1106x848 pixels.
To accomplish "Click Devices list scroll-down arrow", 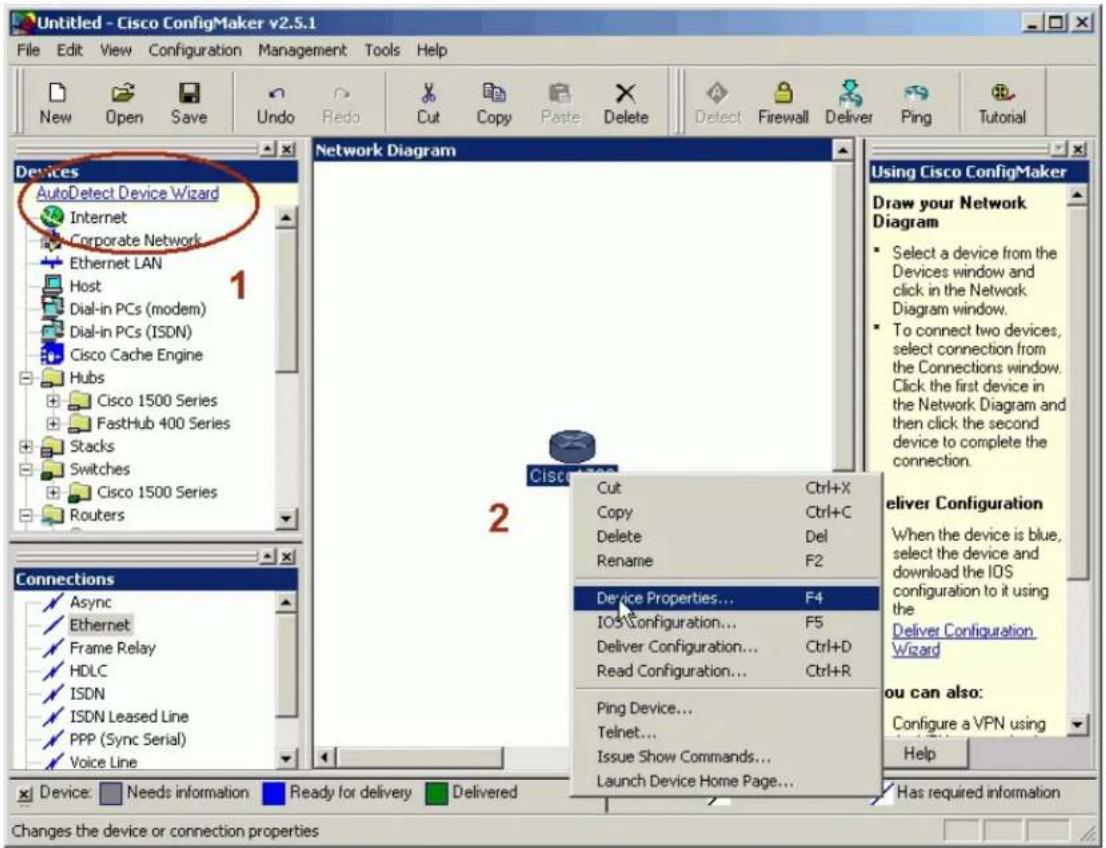I will coord(286,519).
